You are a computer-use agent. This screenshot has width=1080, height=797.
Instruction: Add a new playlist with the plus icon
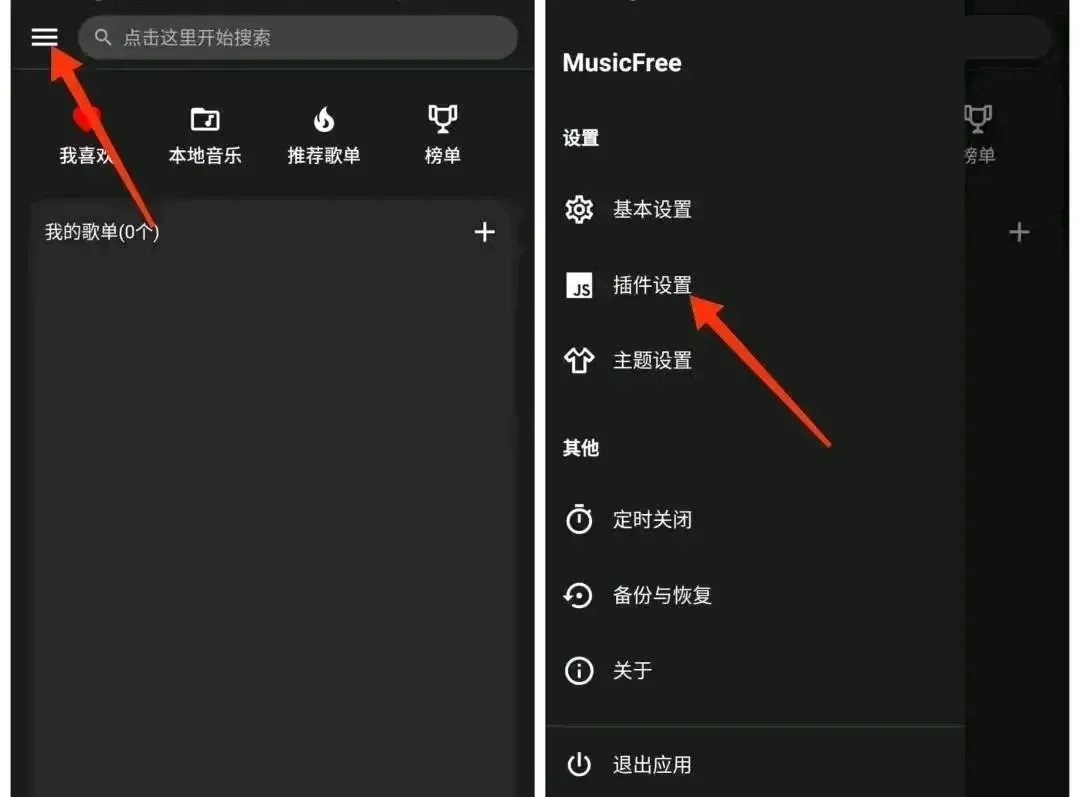[x=485, y=232]
